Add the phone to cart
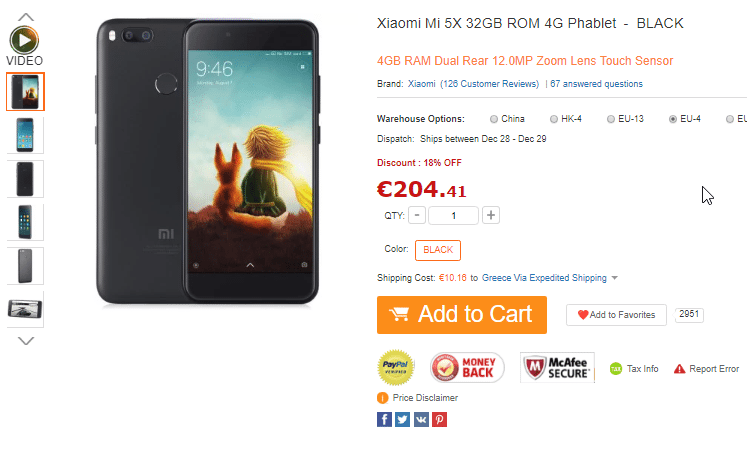The width and height of the screenshot is (747, 451). [462, 315]
